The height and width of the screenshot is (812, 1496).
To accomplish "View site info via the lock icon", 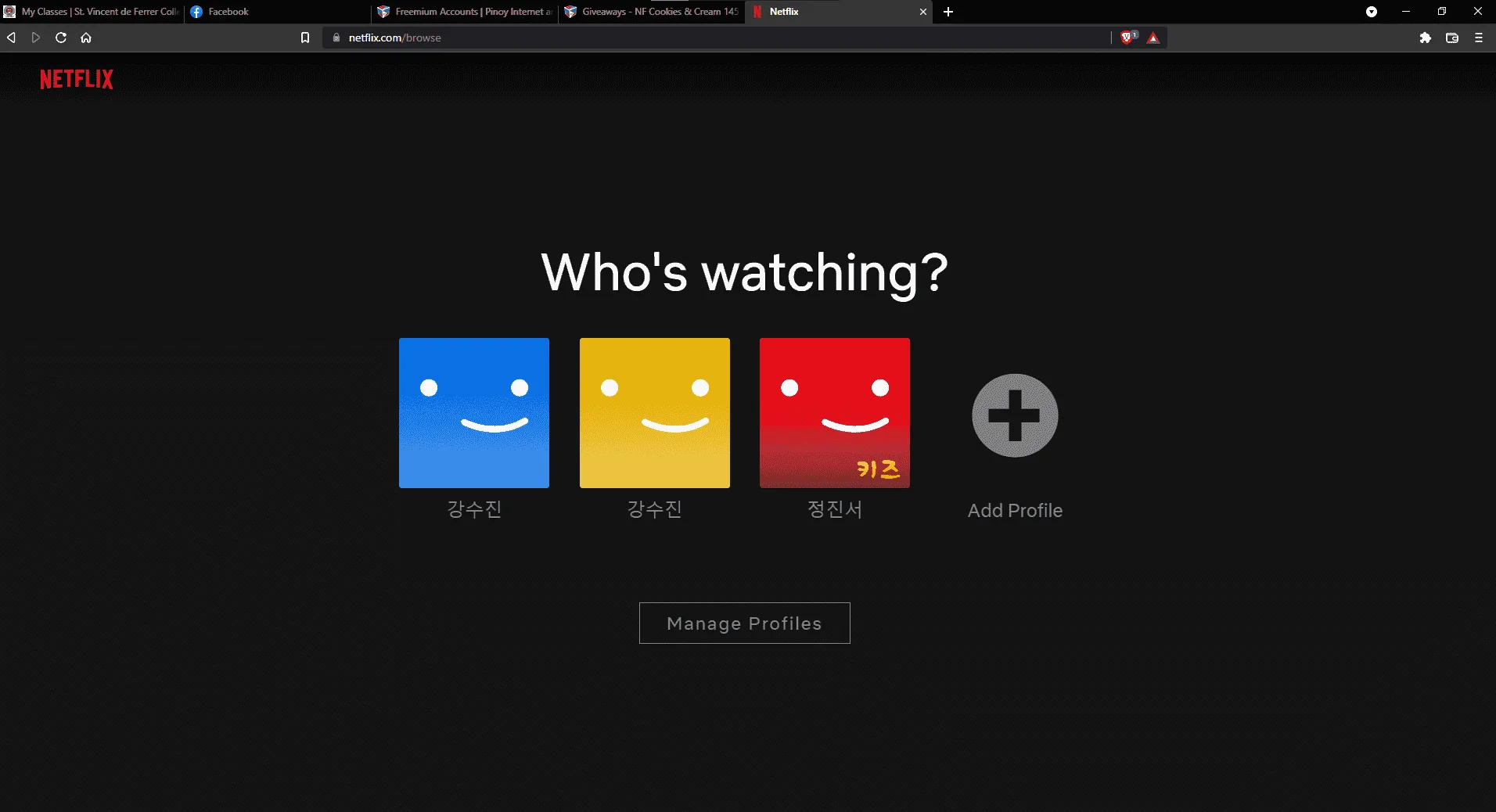I will pyautogui.click(x=336, y=38).
